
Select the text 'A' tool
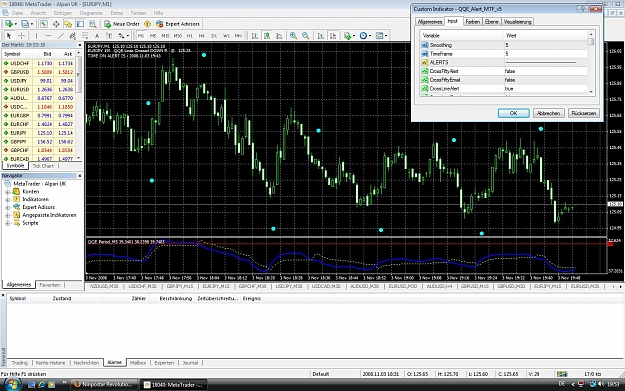coord(97,36)
